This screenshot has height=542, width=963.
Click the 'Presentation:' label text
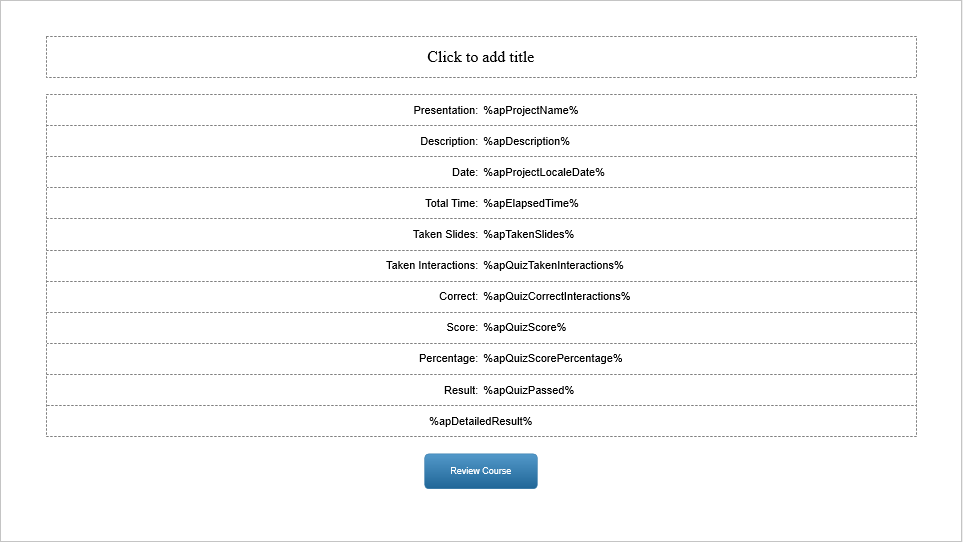pyautogui.click(x=445, y=110)
